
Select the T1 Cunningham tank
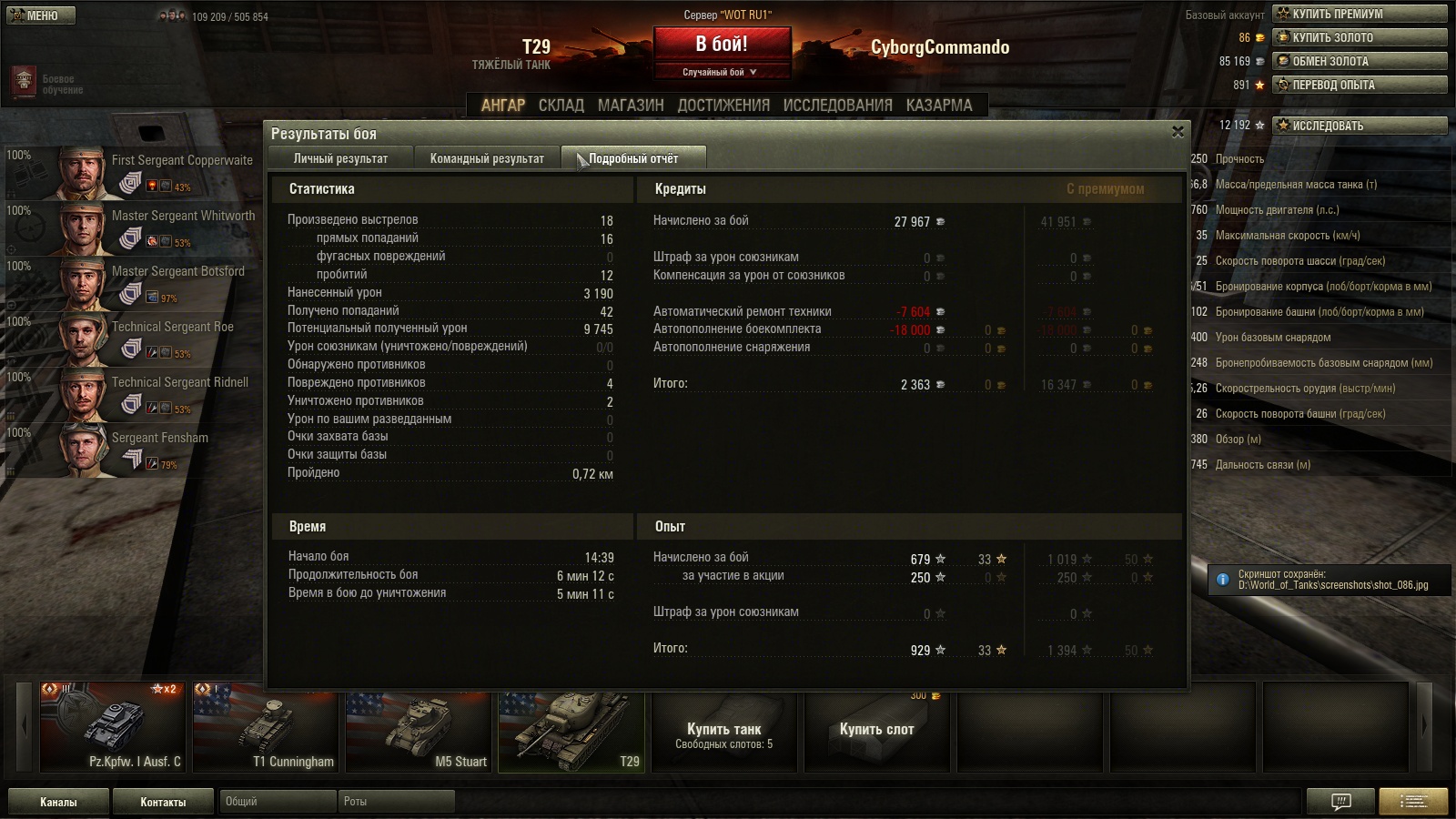(x=266, y=727)
